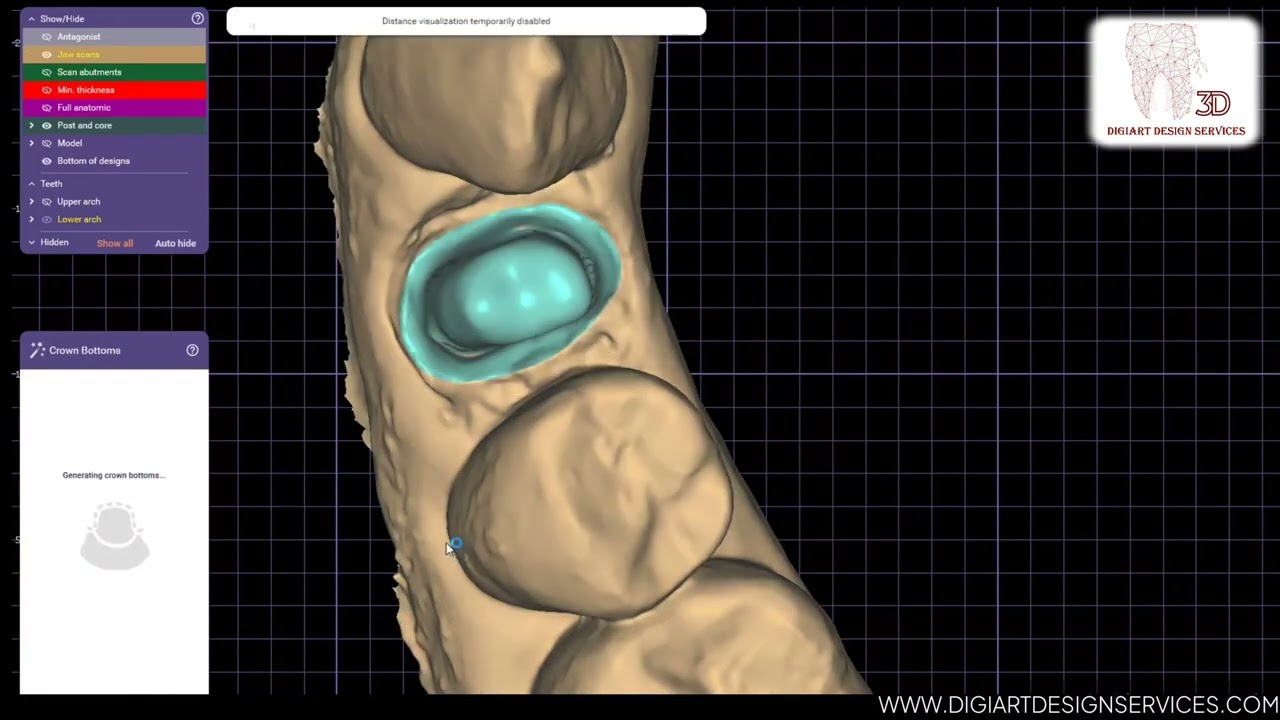The image size is (1280, 720).
Task: Select the Min. thickness label
Action: [85, 90]
